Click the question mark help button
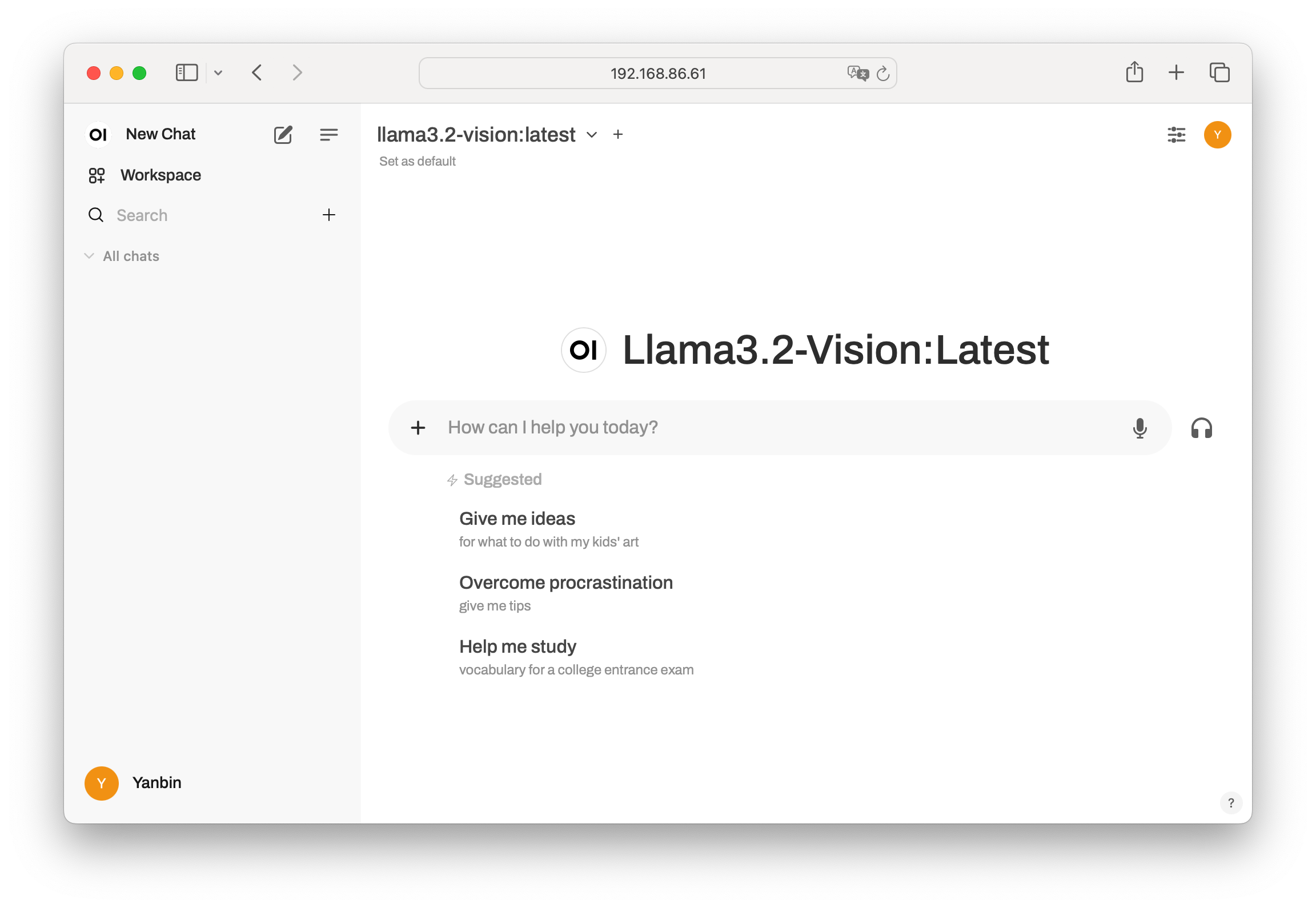This screenshot has width=1316, height=908. point(1231,803)
